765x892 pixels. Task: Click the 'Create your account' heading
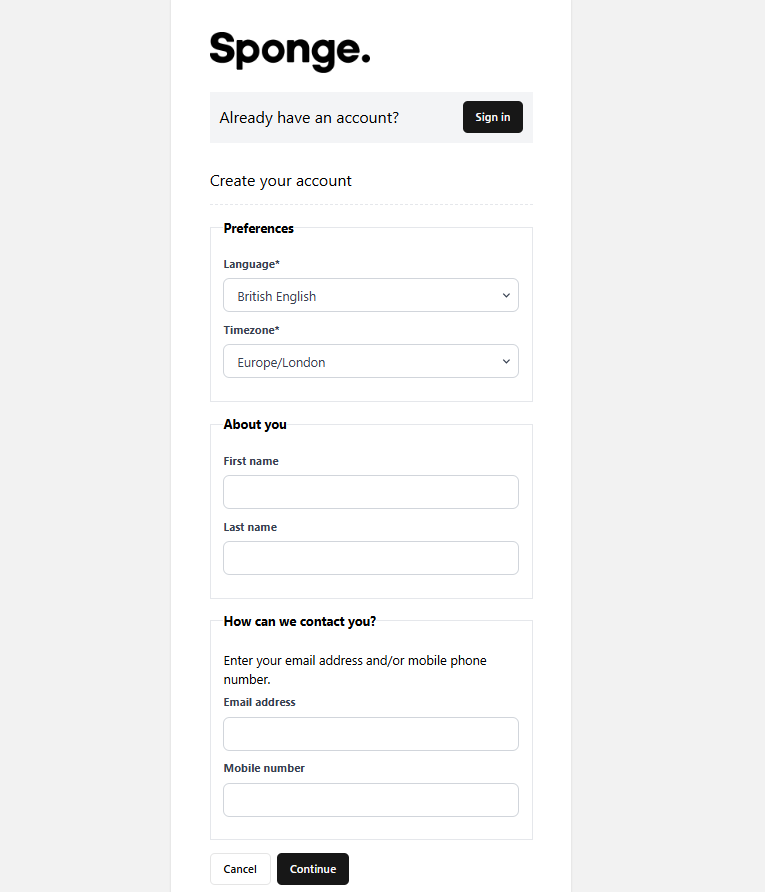(281, 181)
